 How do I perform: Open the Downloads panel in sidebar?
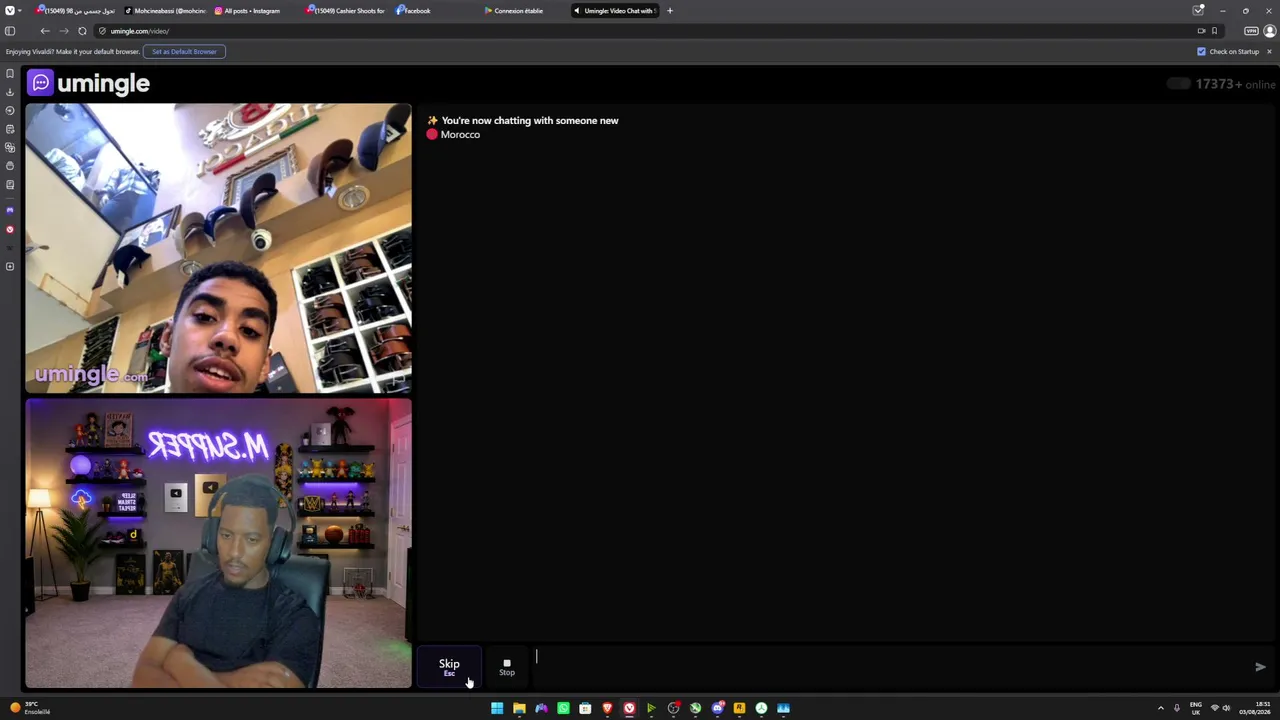pos(10,92)
